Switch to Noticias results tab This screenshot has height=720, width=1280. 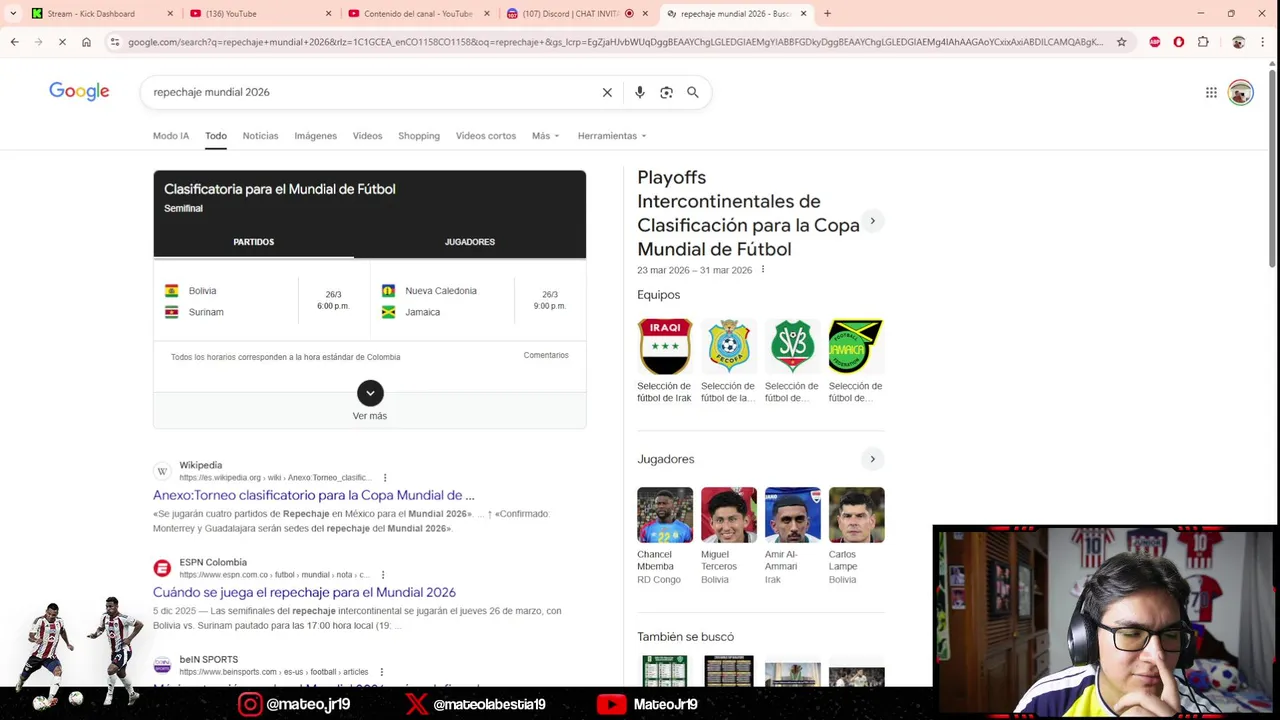click(x=260, y=136)
